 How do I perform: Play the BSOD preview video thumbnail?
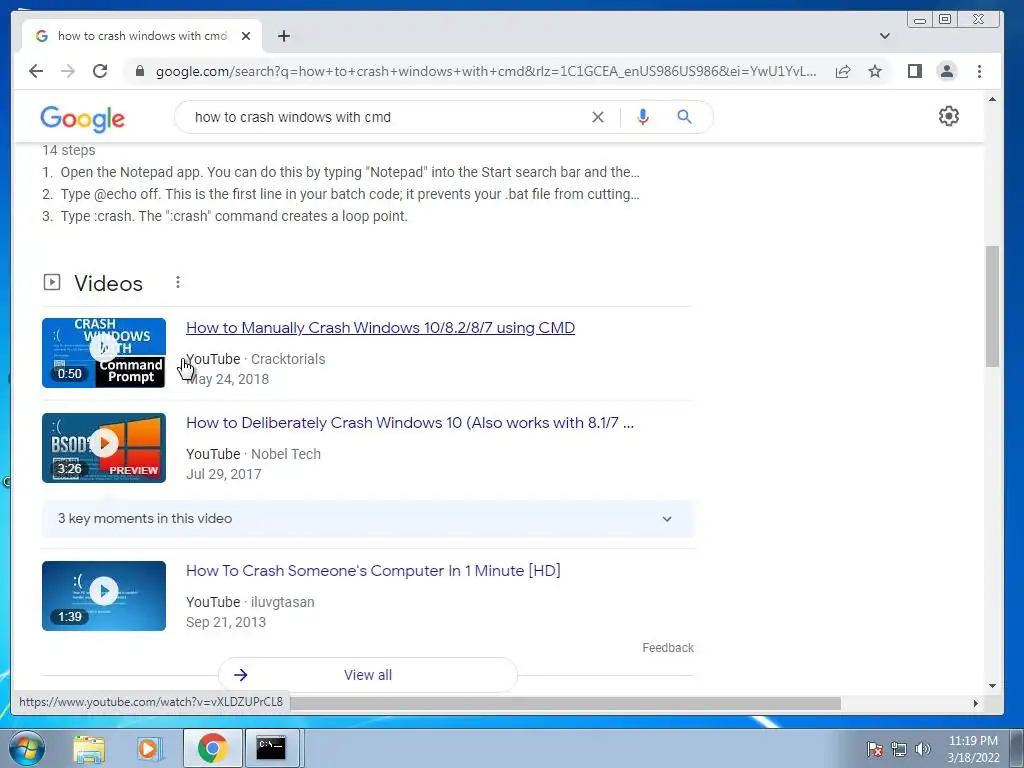[104, 448]
